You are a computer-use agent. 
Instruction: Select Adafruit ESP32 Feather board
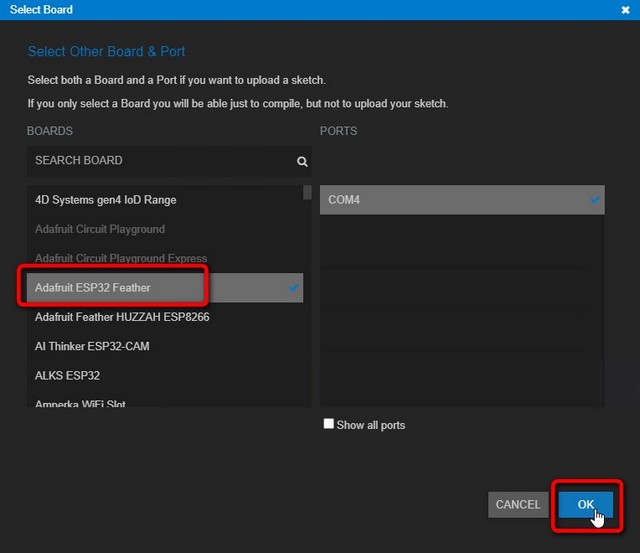[x=165, y=288]
